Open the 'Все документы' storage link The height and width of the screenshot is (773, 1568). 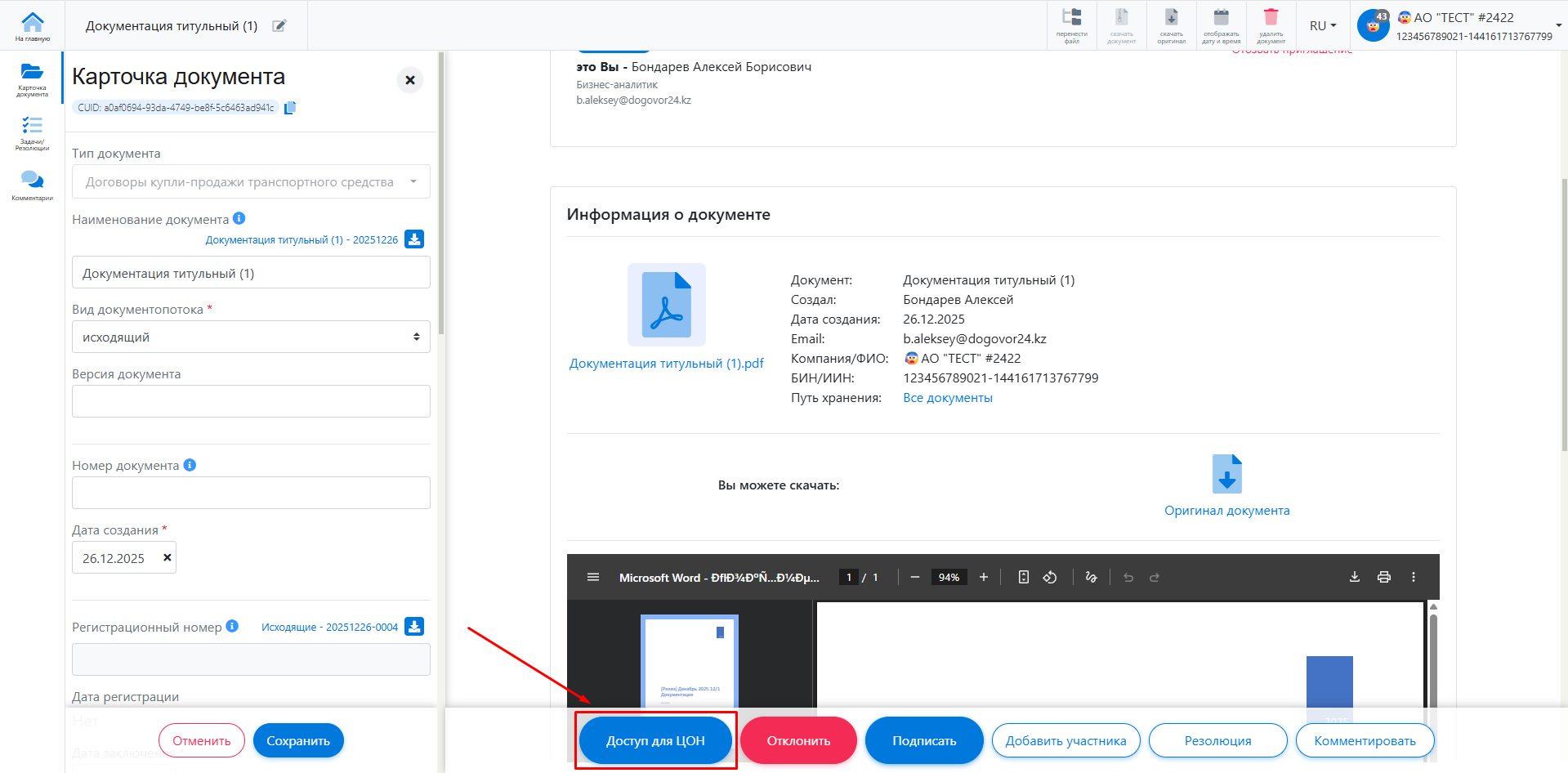(947, 398)
